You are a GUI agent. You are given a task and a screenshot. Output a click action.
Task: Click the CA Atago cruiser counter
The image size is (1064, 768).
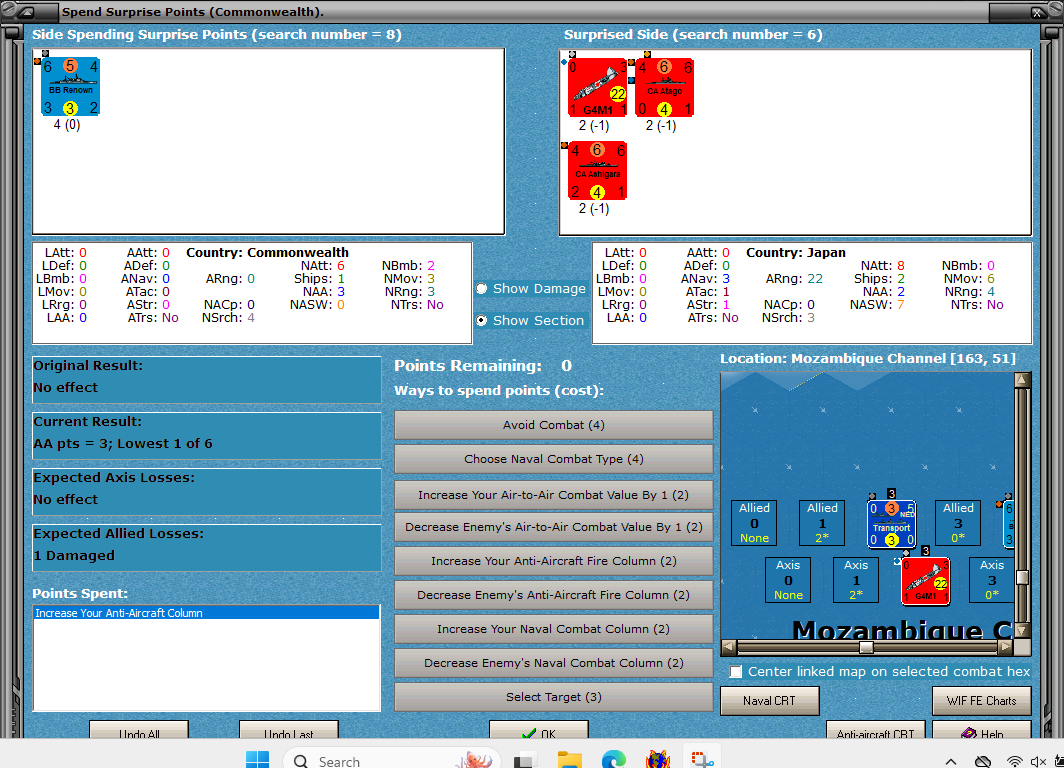tap(665, 86)
